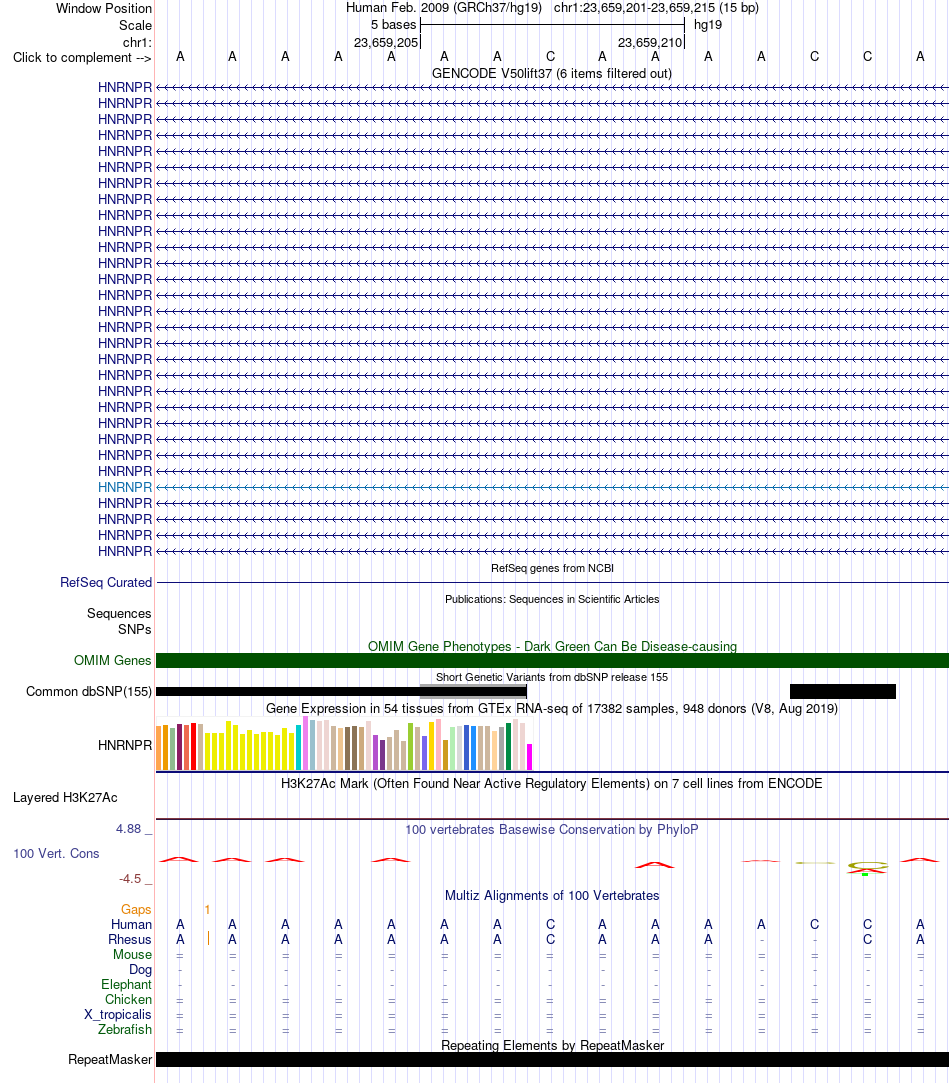Viewport: 950px width, 1083px height.
Task: Select the Mouse alignment row label
Action: pyautogui.click(x=132, y=955)
